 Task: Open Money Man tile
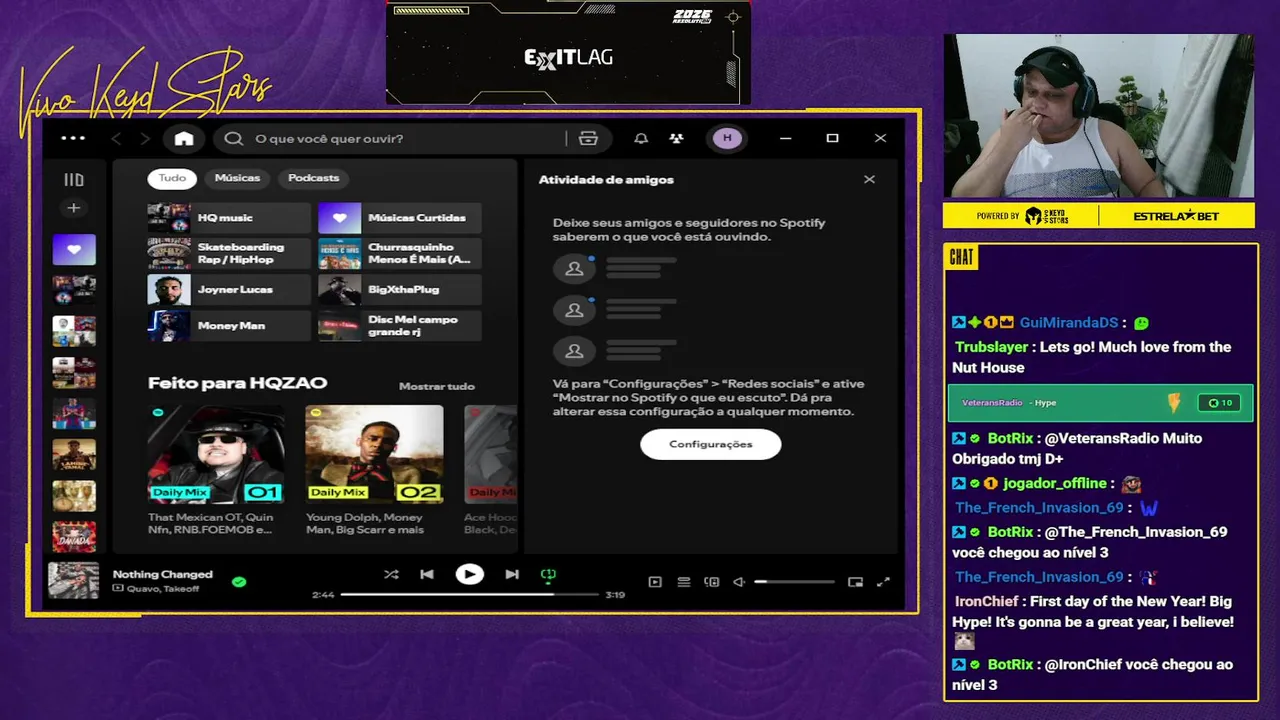click(229, 326)
